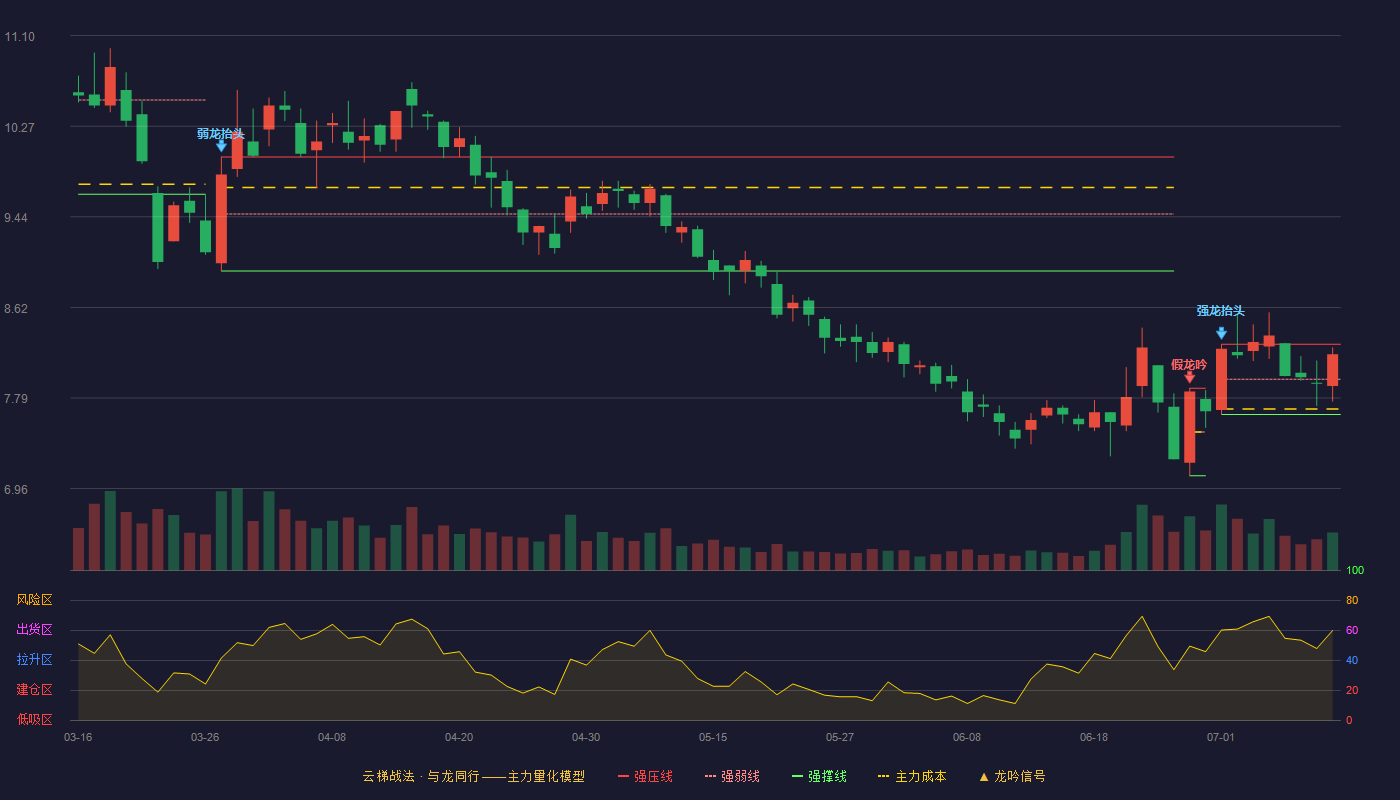This screenshot has width=1400, height=800.
Task: Click the 04-08 date label
Action: coord(332,737)
